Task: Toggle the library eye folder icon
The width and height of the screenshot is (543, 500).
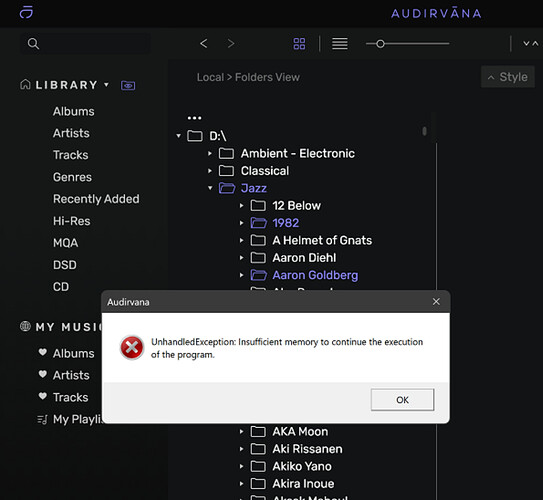Action: click(128, 85)
